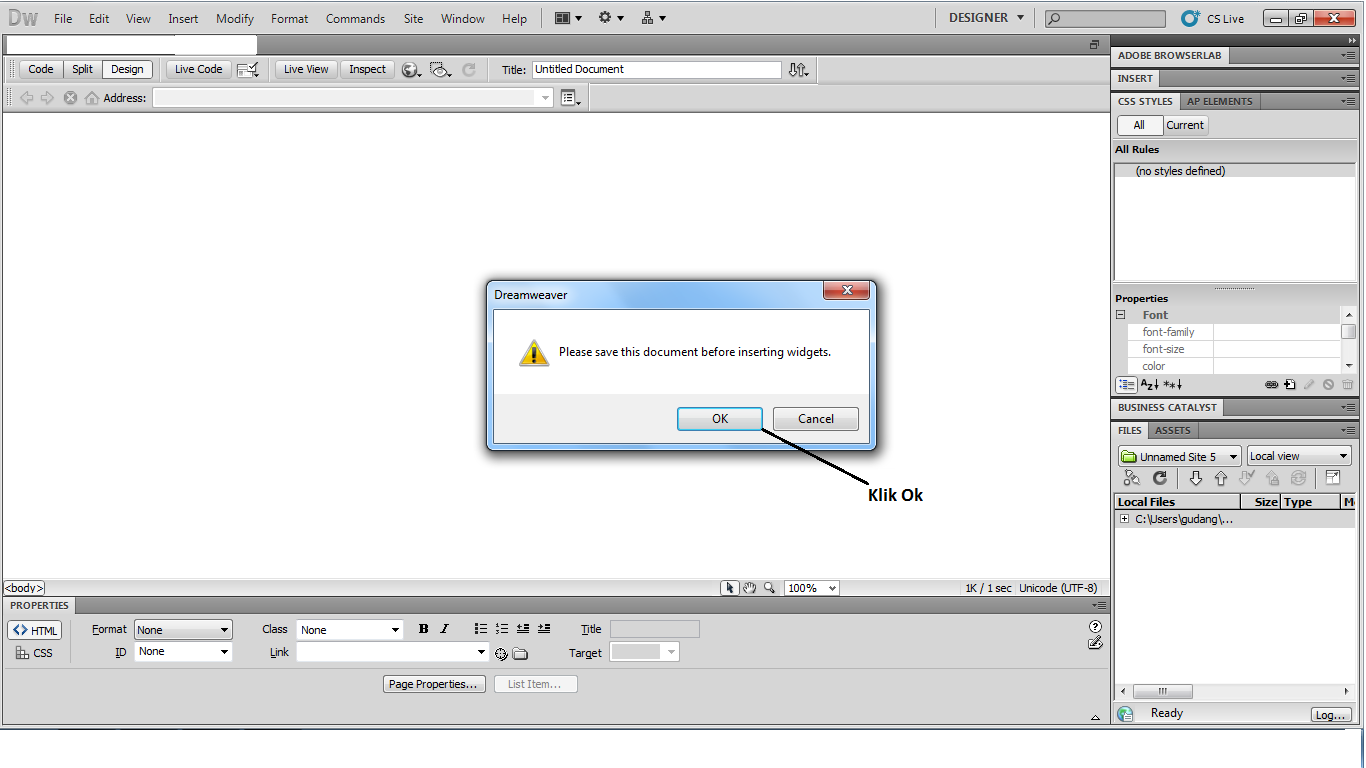Click Show list view A-Z icon
Viewport: 1366px width, 768px height.
point(1149,384)
